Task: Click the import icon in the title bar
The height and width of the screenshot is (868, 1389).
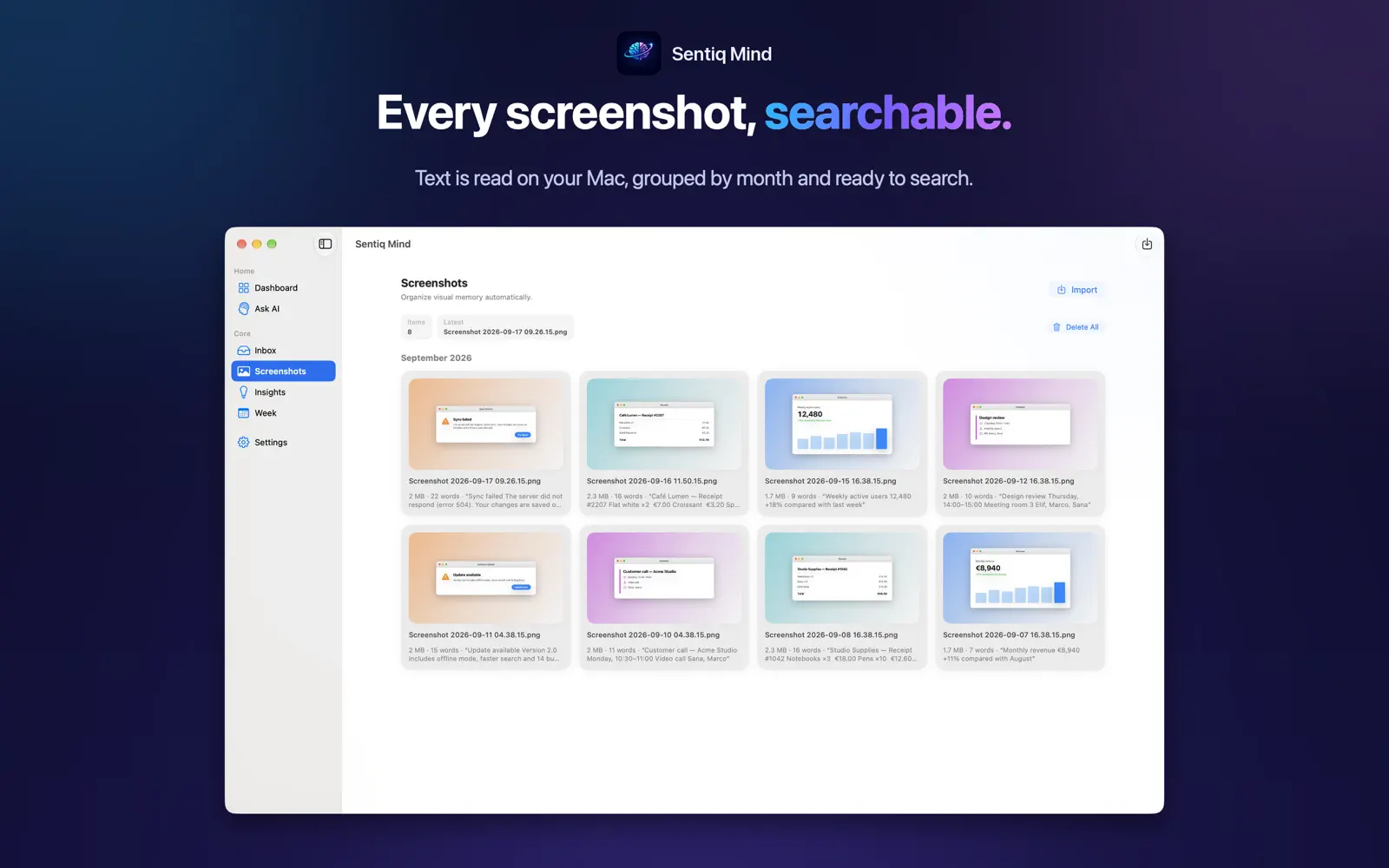Action: 1147,244
